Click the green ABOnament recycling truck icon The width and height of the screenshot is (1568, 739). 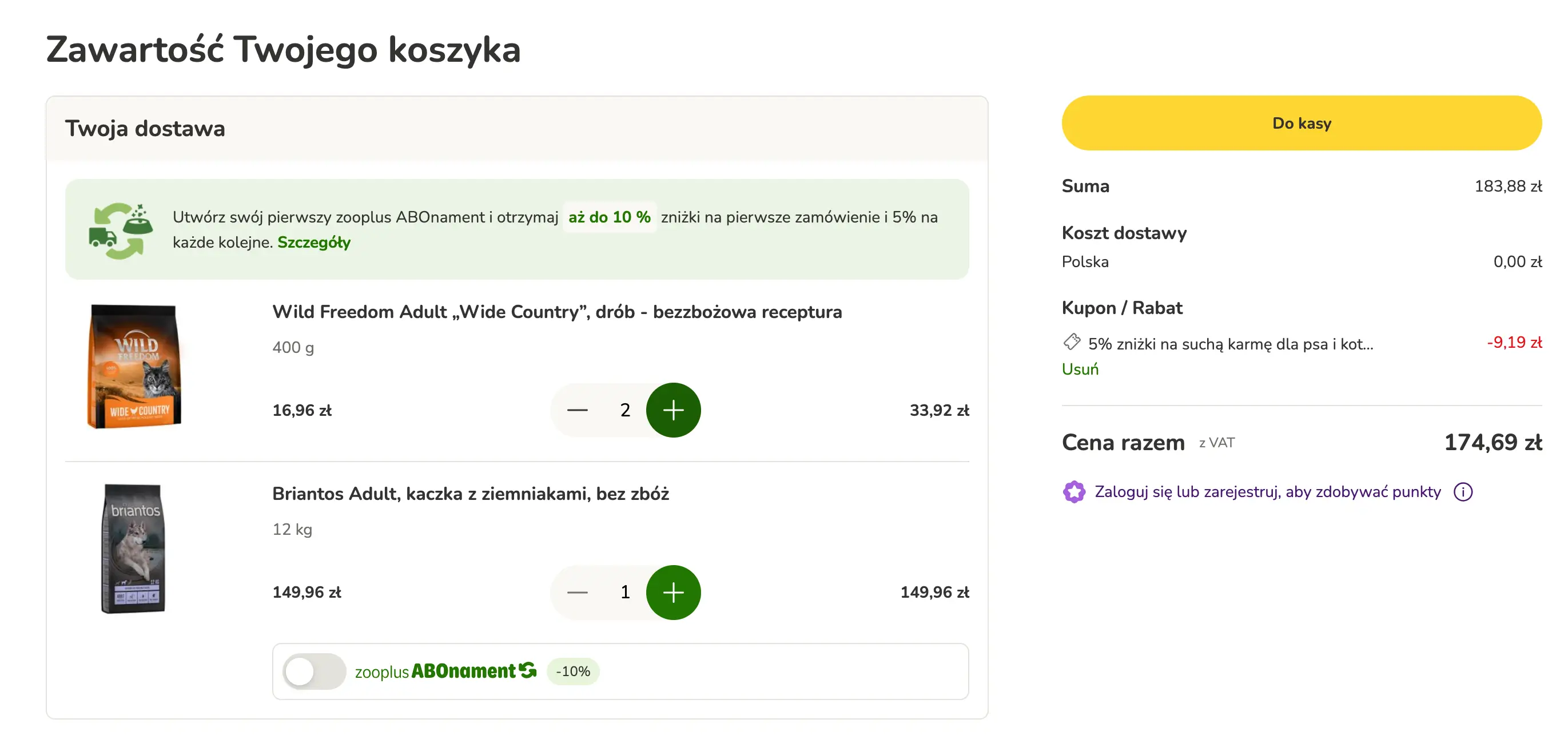tap(121, 230)
